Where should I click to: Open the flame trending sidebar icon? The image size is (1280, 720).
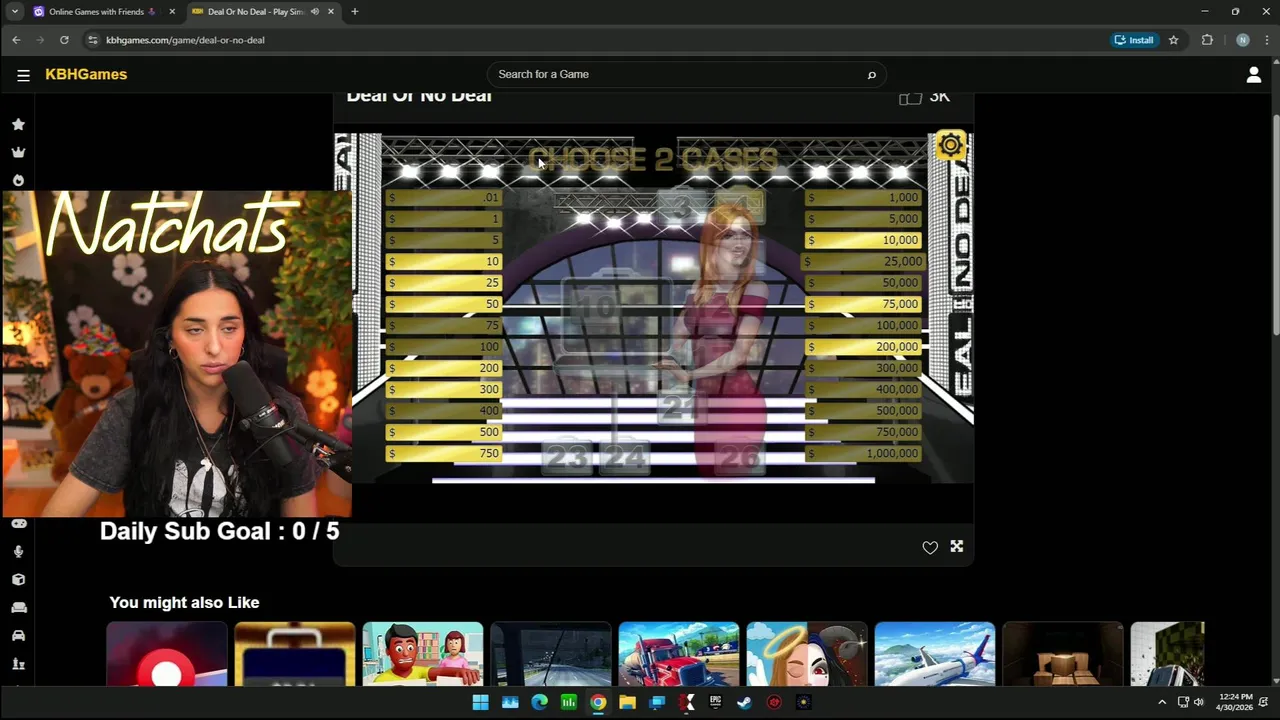coord(18,180)
